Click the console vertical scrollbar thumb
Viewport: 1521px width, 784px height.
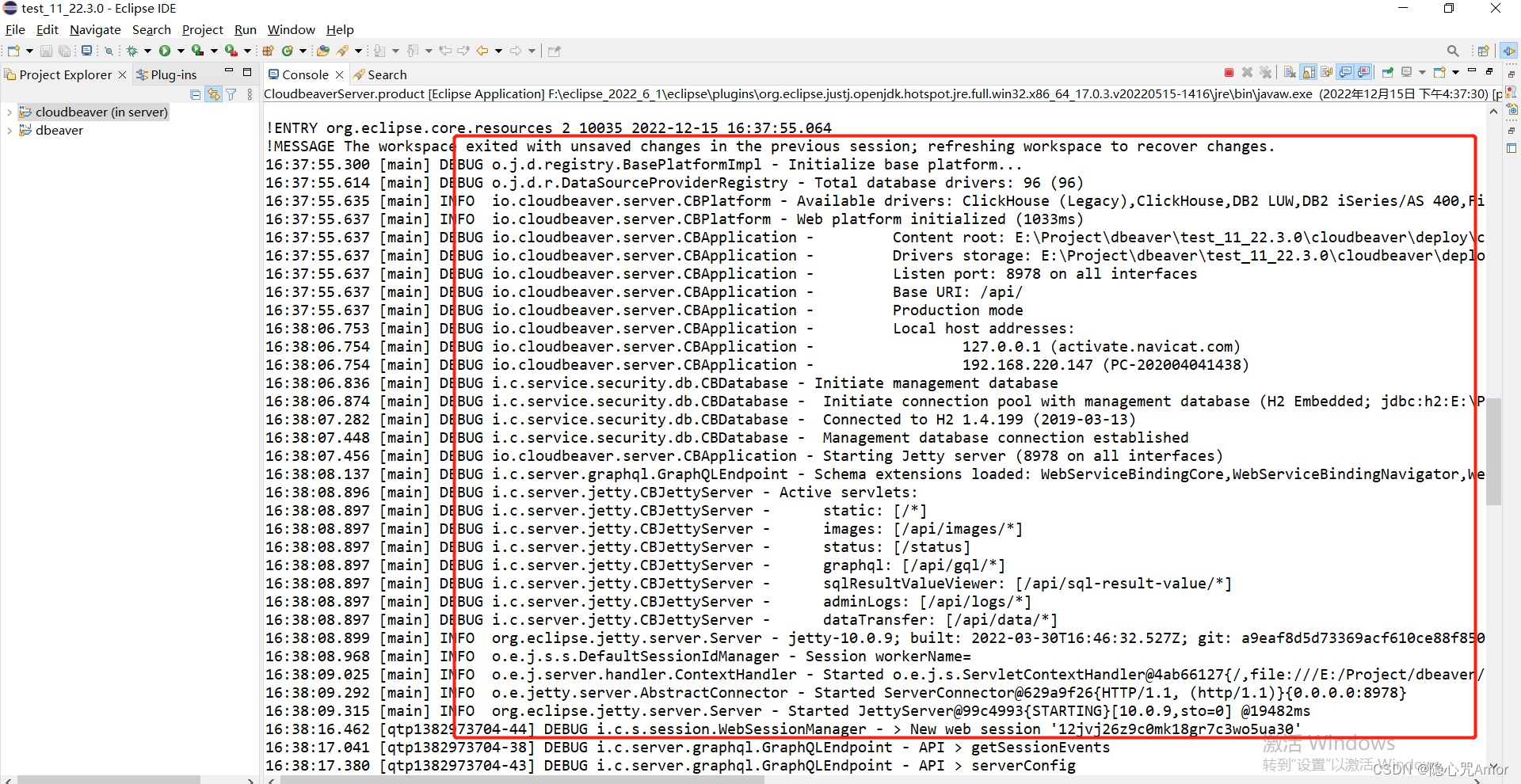(x=1494, y=451)
